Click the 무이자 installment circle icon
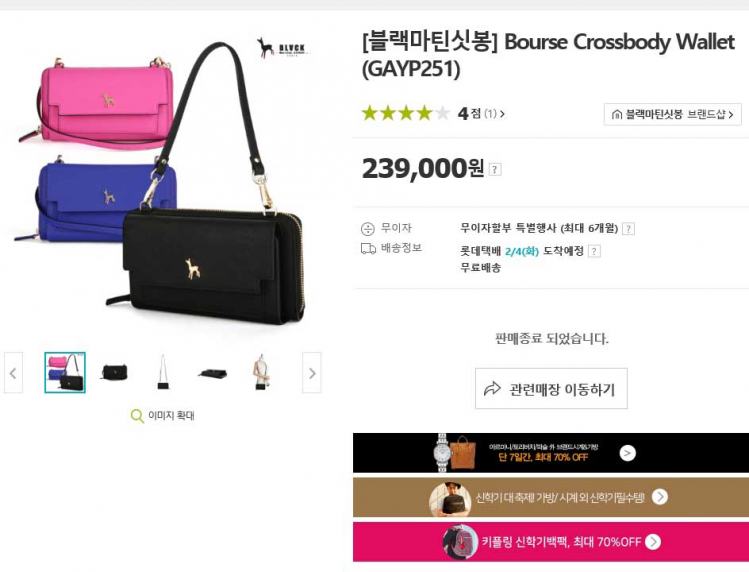 pos(367,228)
